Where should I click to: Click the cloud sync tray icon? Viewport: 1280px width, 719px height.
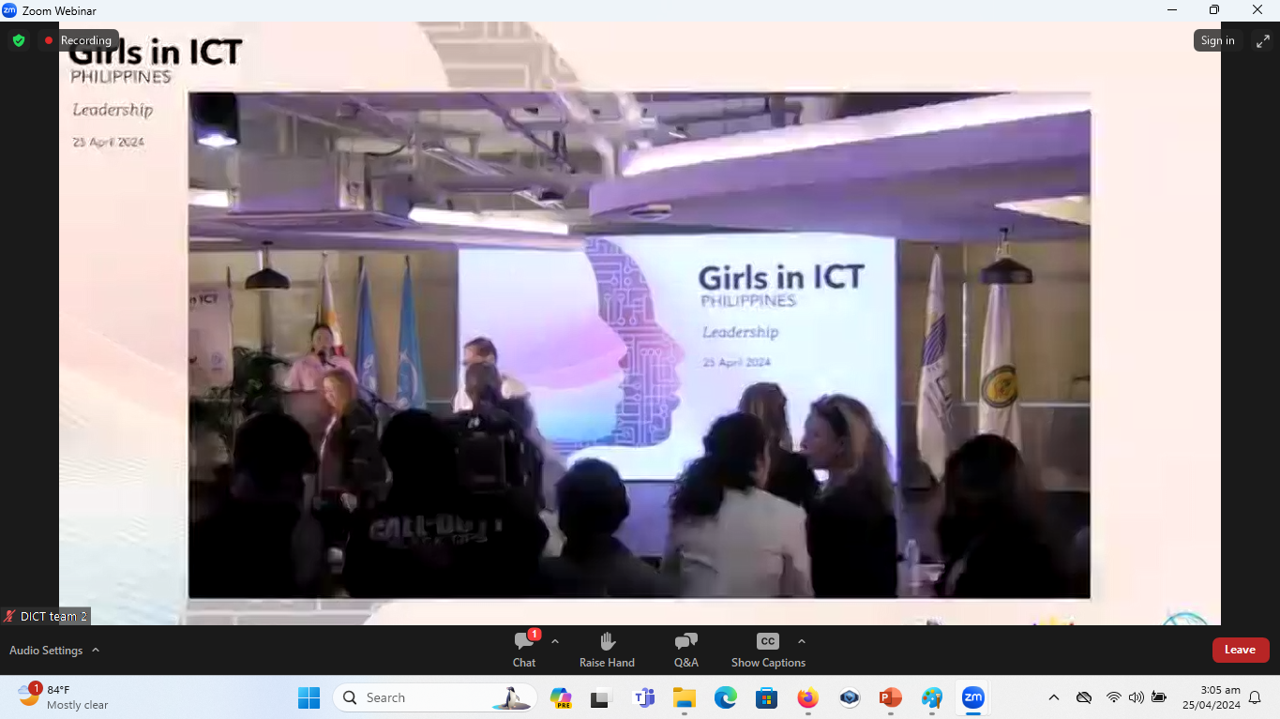click(1084, 698)
